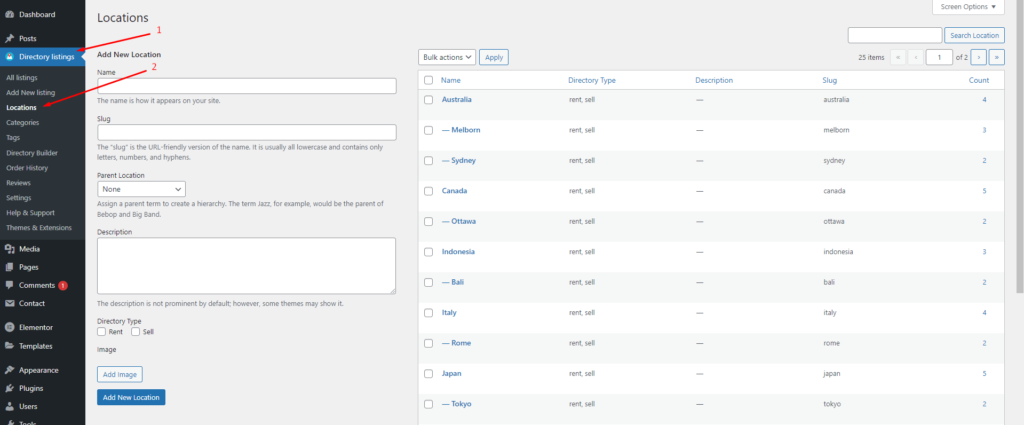The height and width of the screenshot is (425, 1024).
Task: Click the Apply bulk action button
Action: (x=494, y=57)
